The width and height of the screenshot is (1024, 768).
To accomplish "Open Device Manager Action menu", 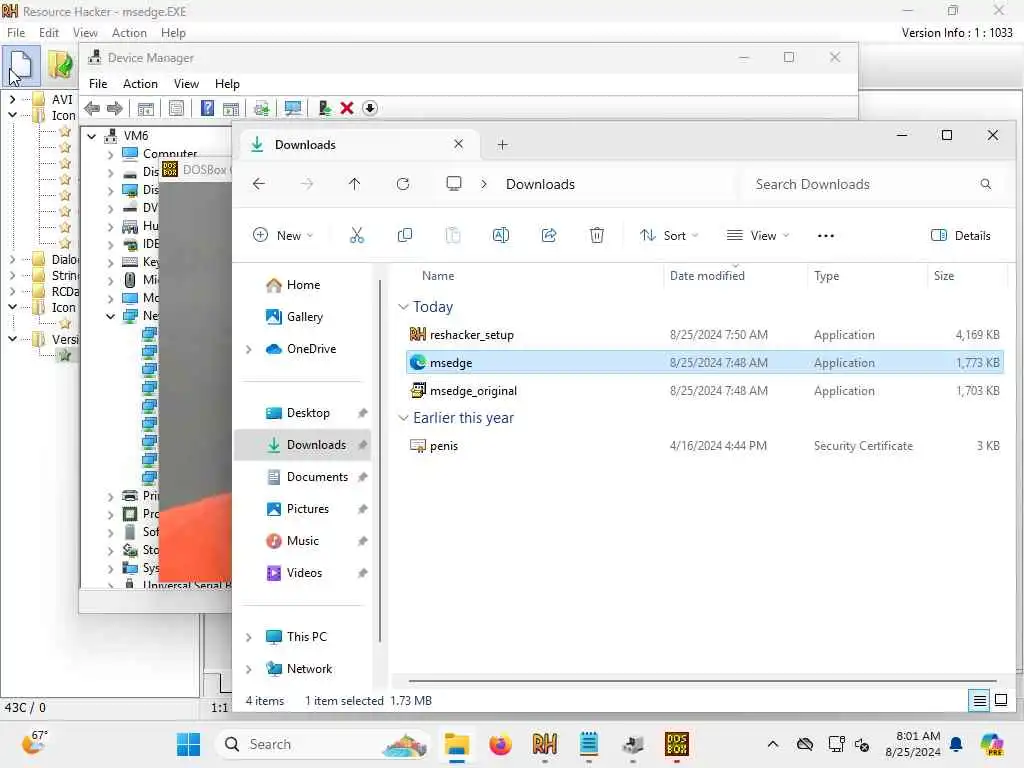I will [x=140, y=84].
